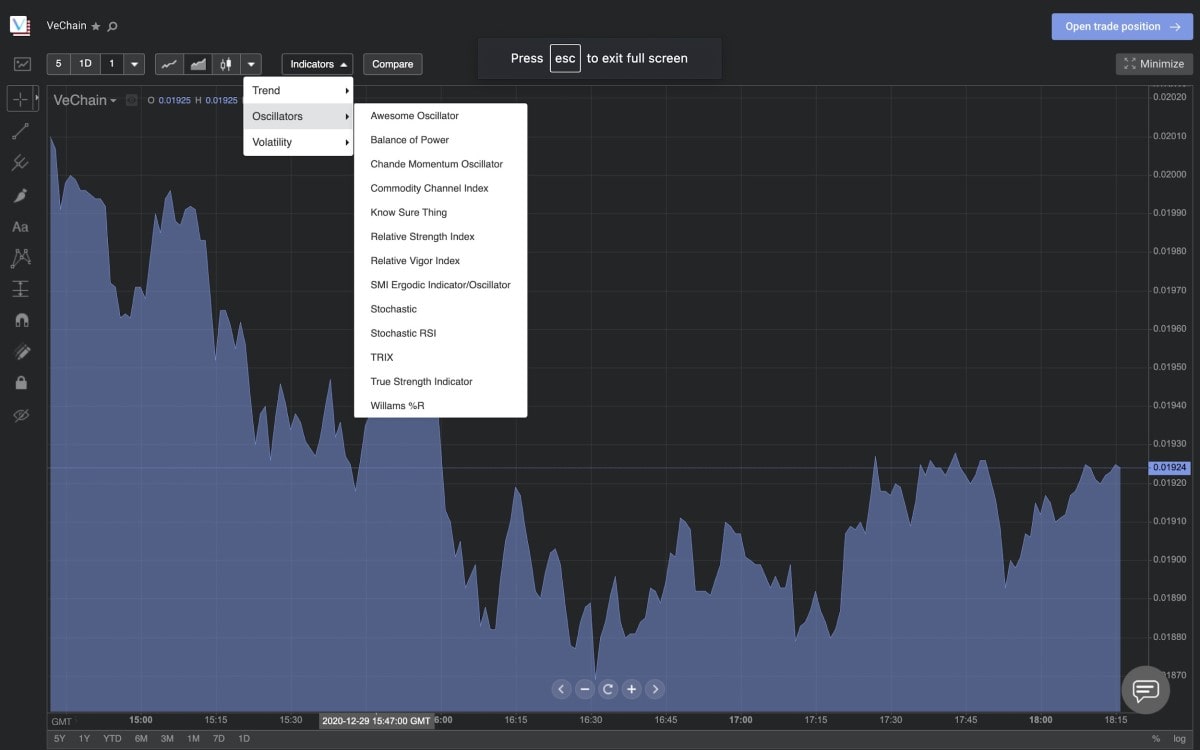Viewport: 1200px width, 750px height.
Task: Hide all drawings with the crossed eye
Action: (20, 414)
